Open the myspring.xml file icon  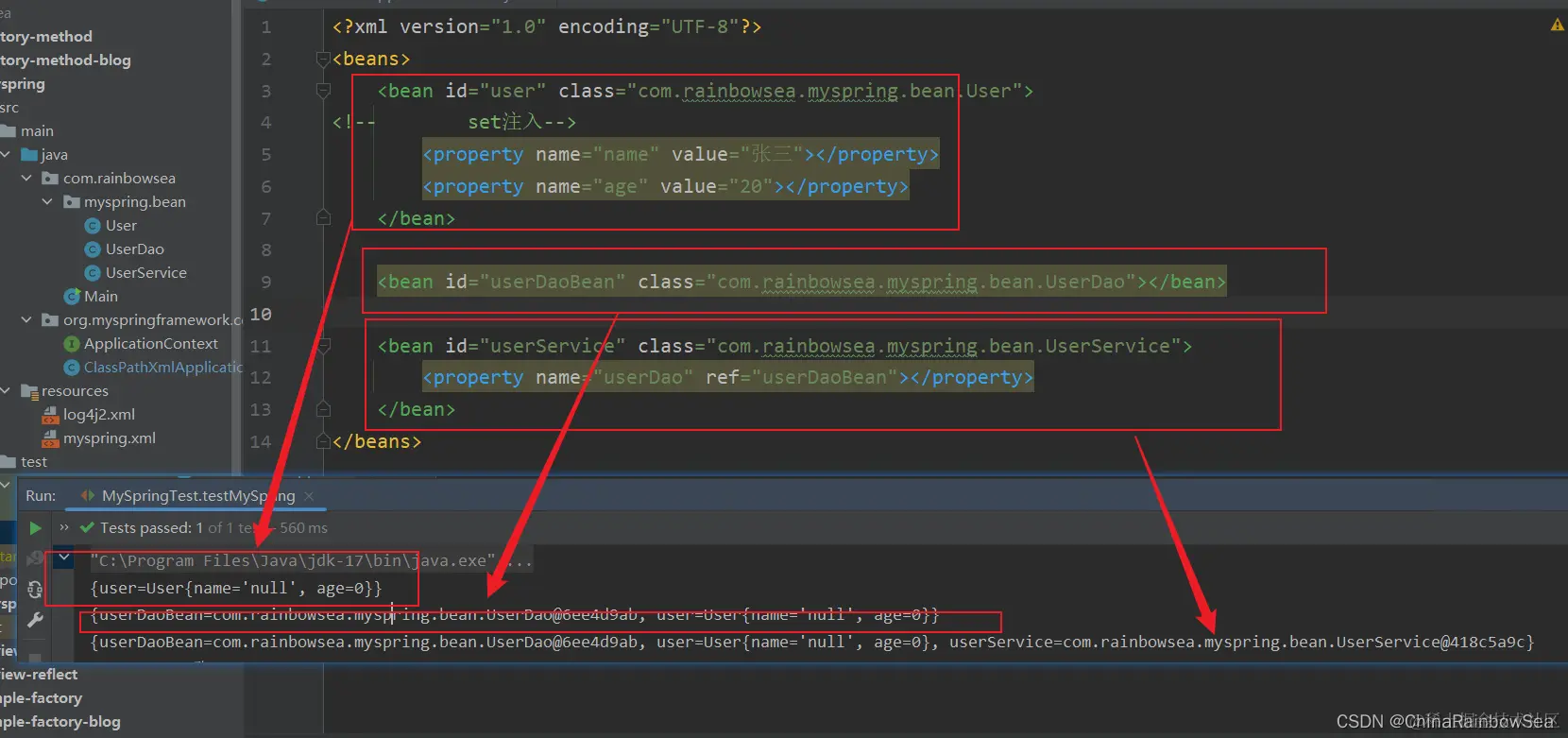(x=51, y=438)
